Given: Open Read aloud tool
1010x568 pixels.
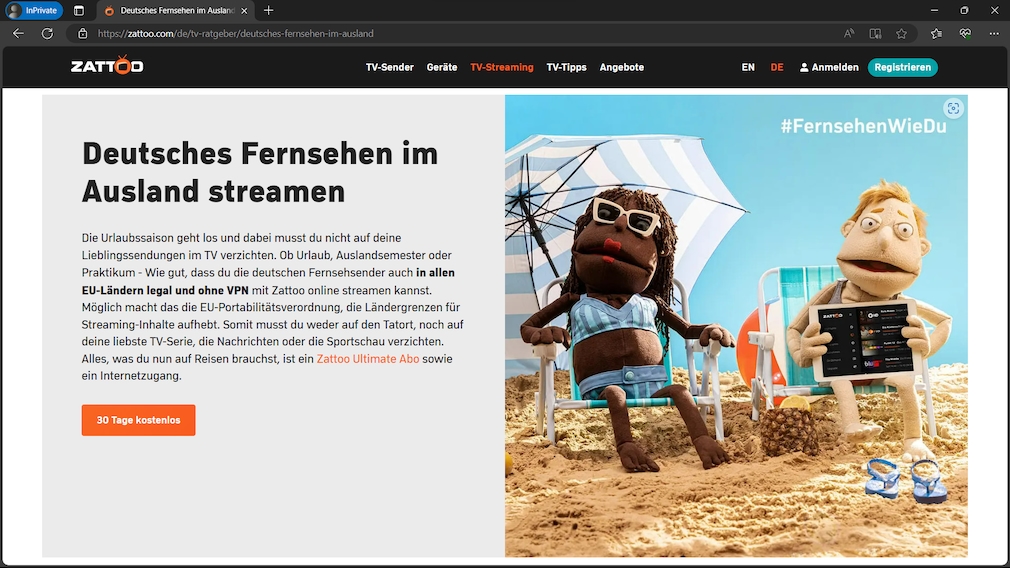Looking at the screenshot, I should [849, 33].
